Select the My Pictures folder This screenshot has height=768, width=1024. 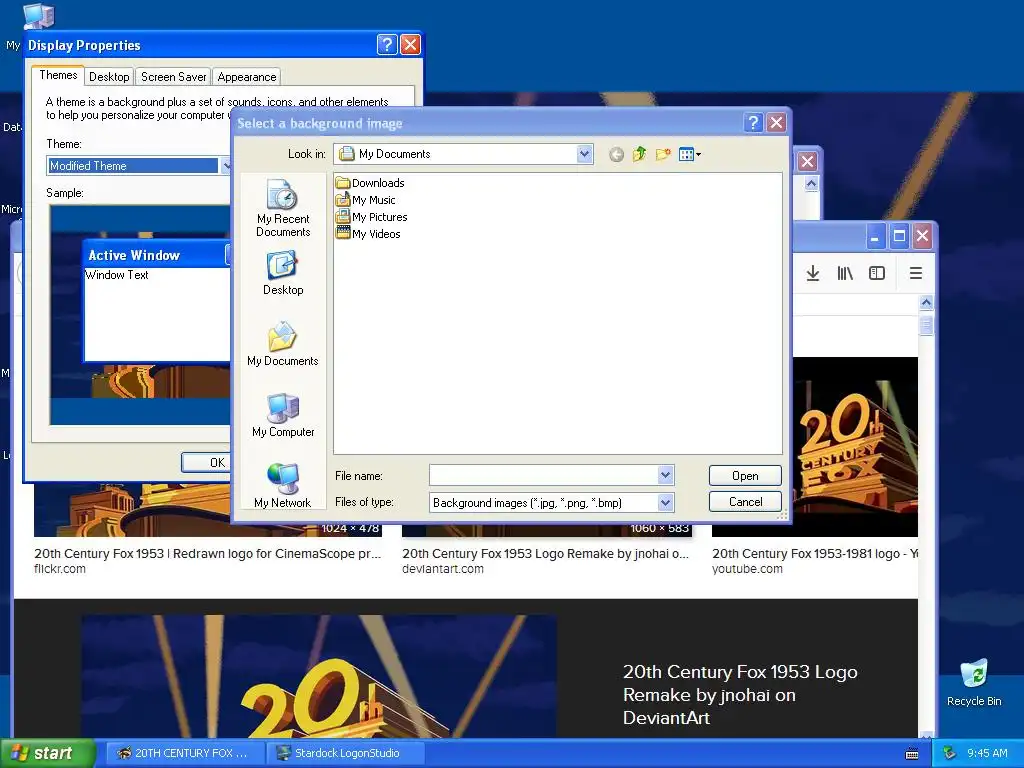tap(372, 217)
